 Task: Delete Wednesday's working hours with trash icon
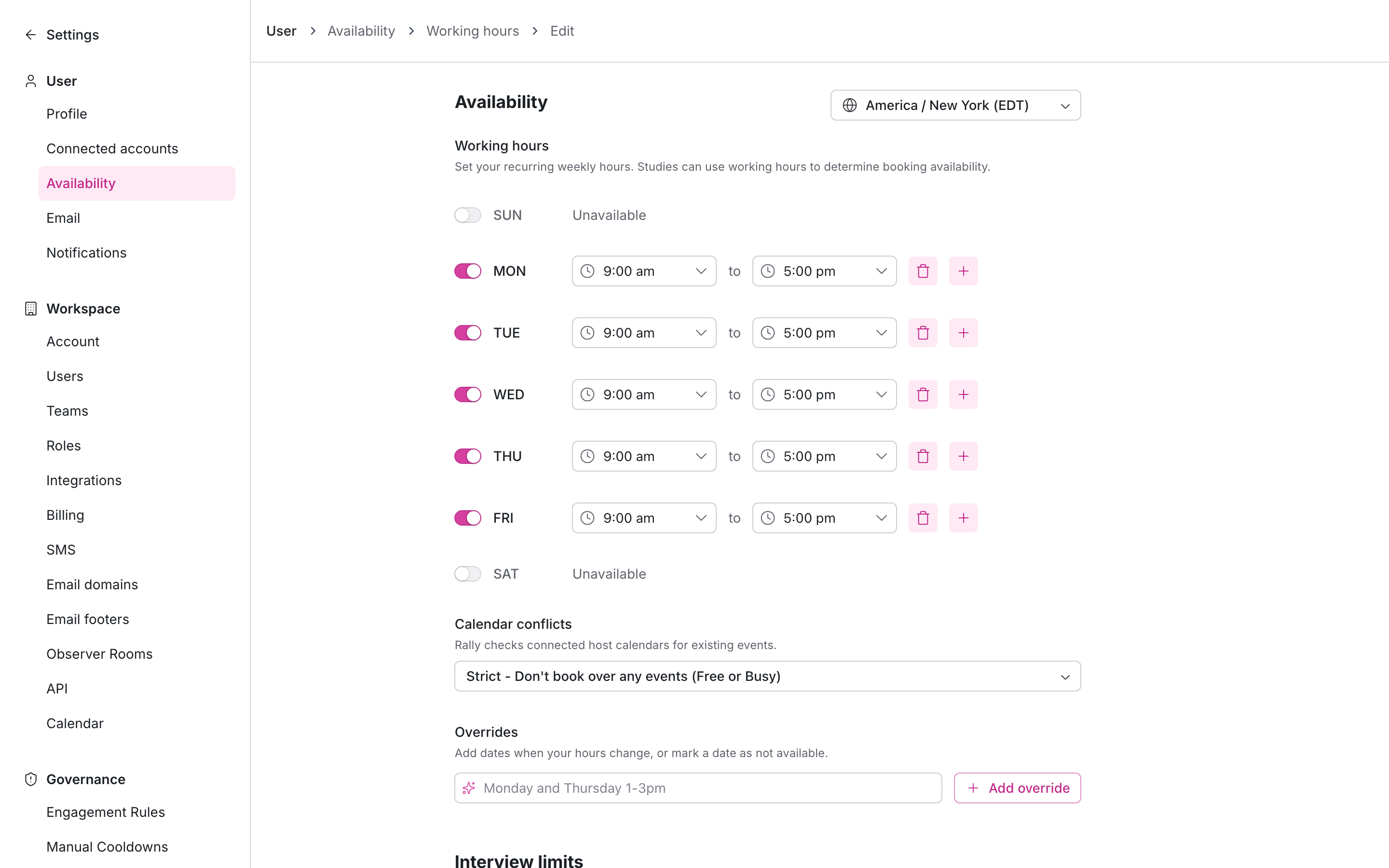(923, 394)
